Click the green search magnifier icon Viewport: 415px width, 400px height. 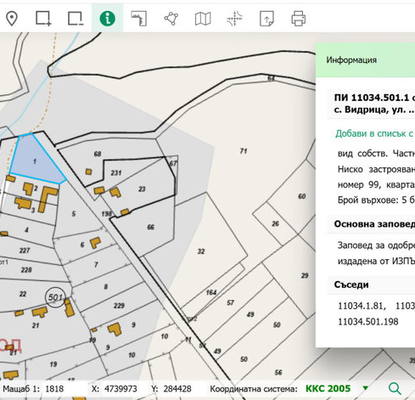(x=395, y=388)
